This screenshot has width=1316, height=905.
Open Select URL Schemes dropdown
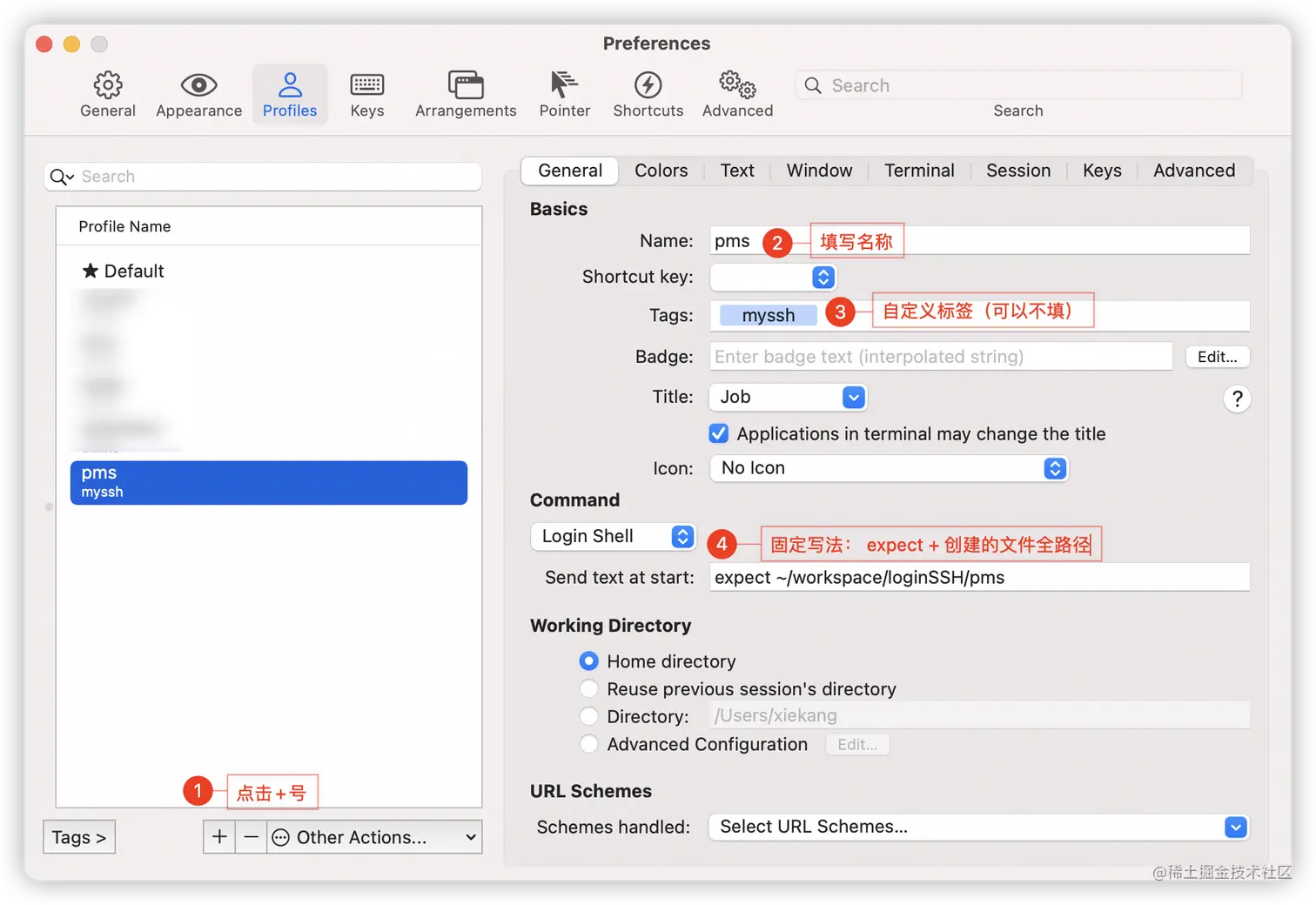pos(979,827)
